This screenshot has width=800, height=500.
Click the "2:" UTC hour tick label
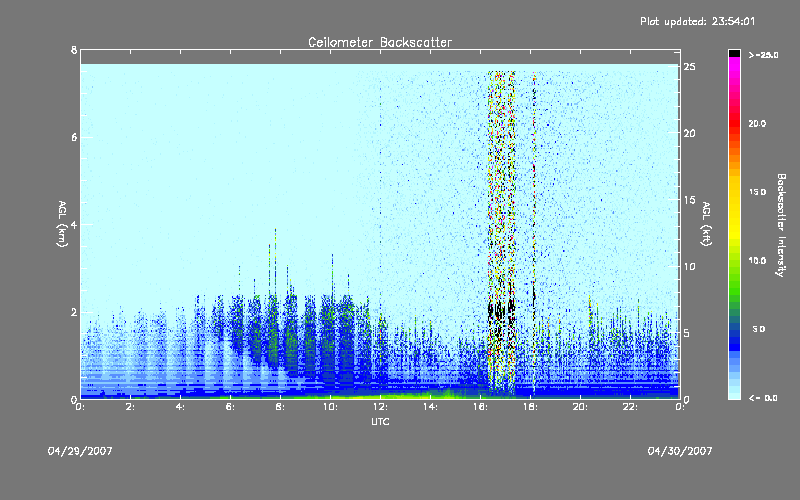point(131,407)
